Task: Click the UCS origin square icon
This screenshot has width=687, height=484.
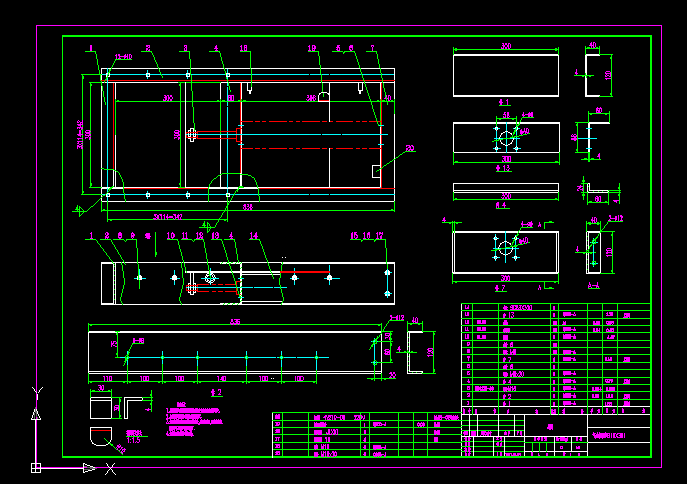Action: 36,467
